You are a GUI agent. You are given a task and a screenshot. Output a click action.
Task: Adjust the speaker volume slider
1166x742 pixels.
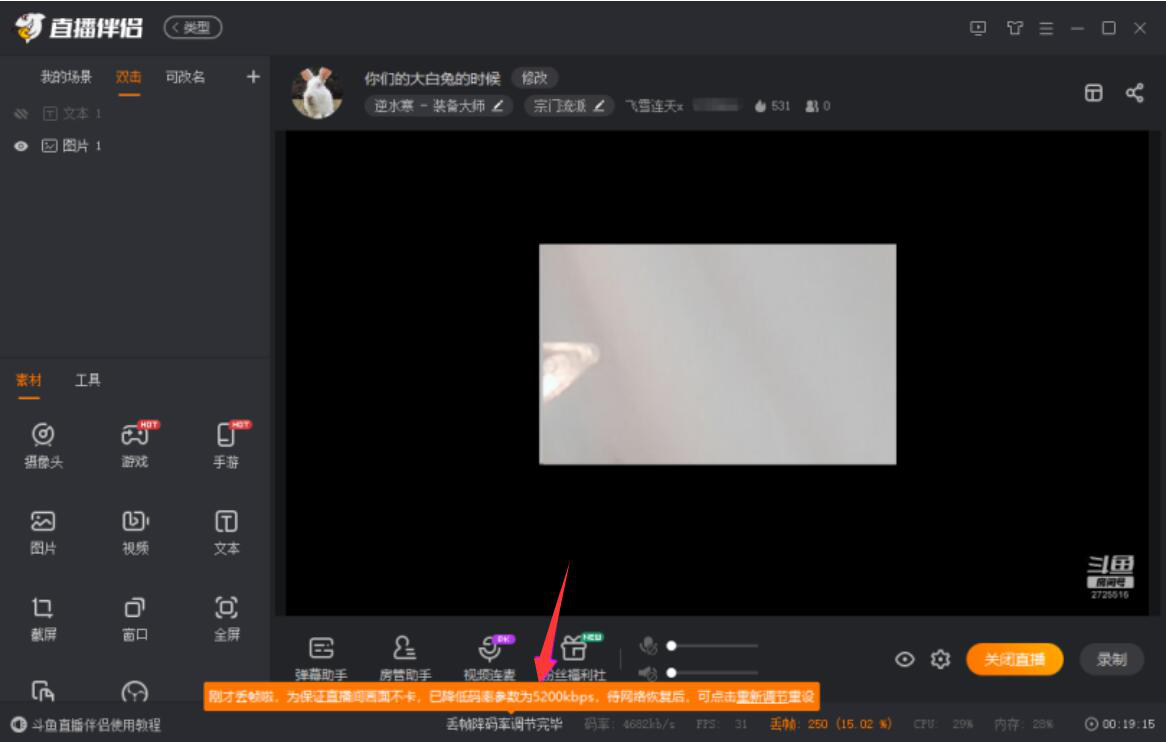point(712,673)
